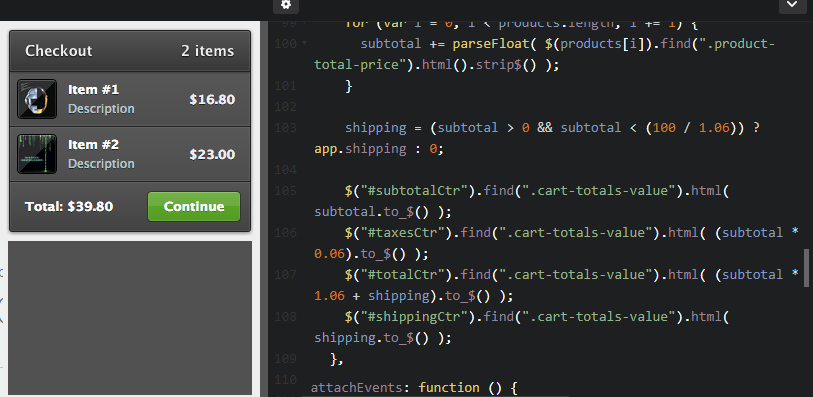The height and width of the screenshot is (397, 813).
Task: Select the Item #2 green matrix thumbnail
Action: (37, 154)
